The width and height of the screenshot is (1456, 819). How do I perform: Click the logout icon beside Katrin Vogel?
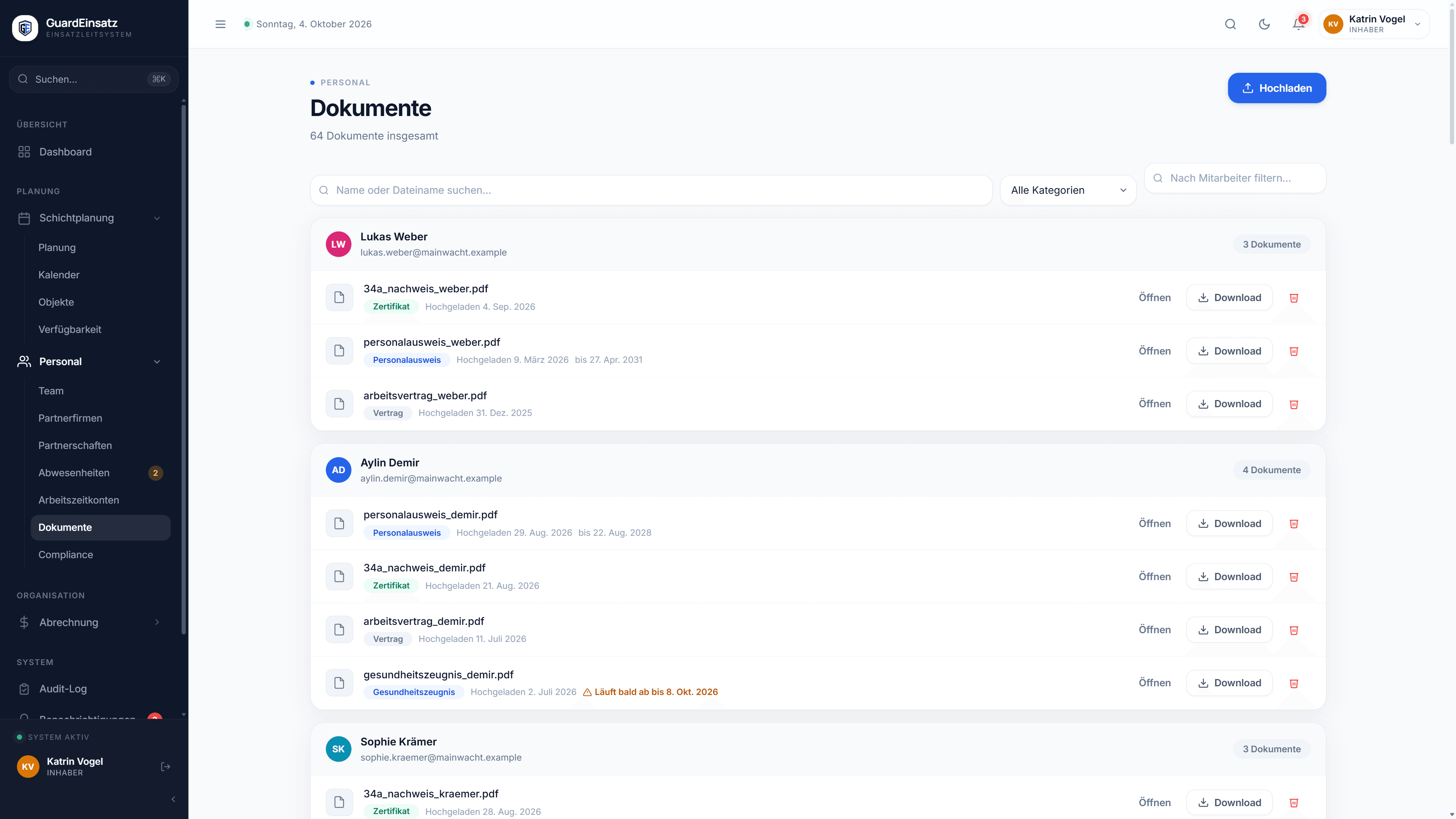pyautogui.click(x=166, y=766)
